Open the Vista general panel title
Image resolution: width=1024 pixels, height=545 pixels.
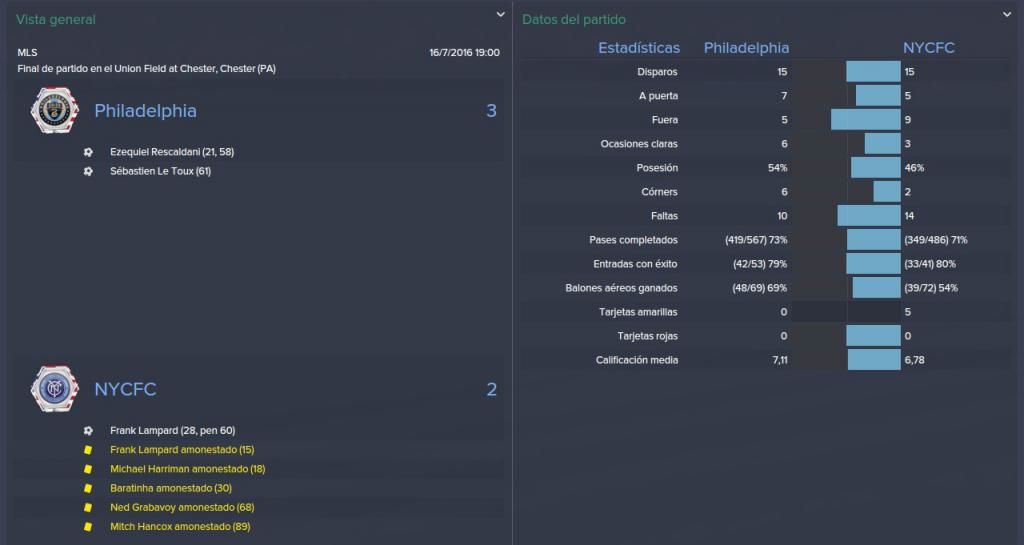click(x=56, y=20)
